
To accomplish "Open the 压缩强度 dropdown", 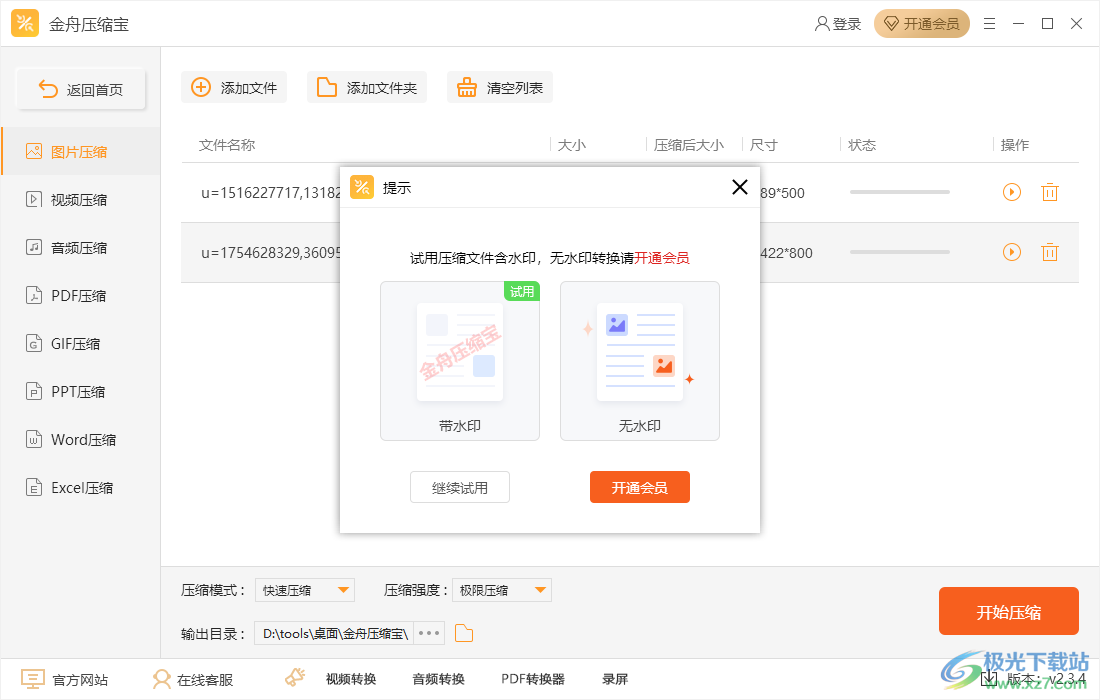I will [x=502, y=590].
